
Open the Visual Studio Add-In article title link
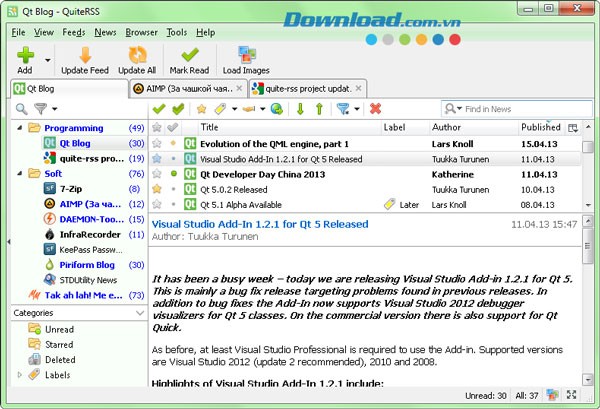tap(260, 224)
